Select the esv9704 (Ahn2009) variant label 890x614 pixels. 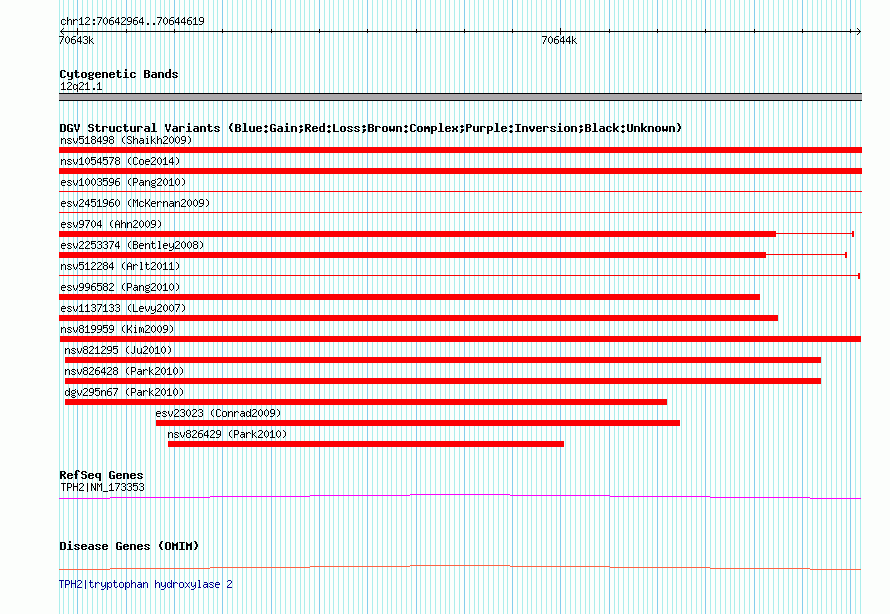pos(111,224)
